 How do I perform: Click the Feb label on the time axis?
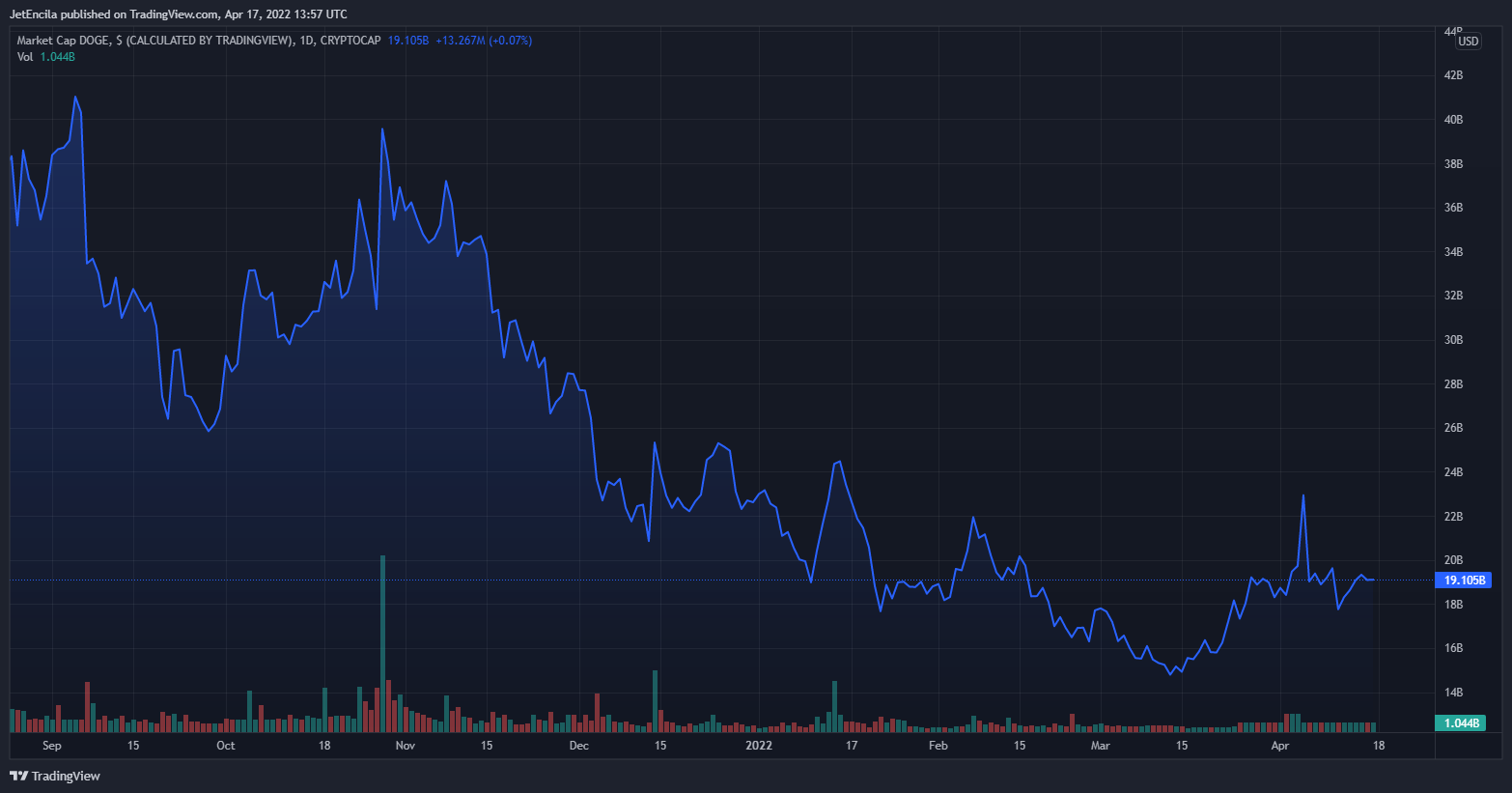938,746
